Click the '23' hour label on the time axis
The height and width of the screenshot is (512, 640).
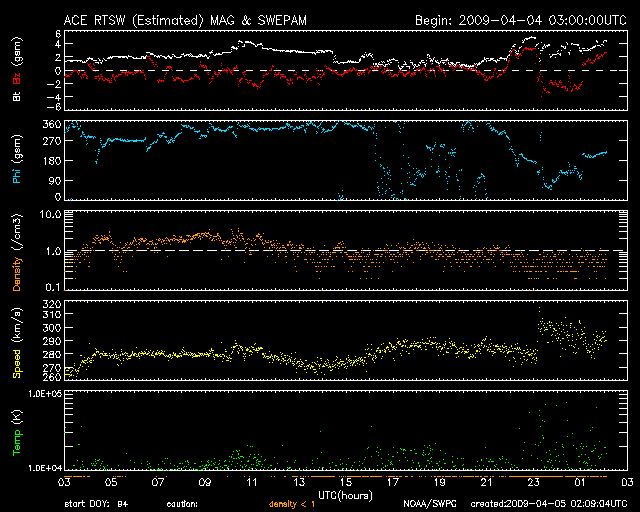533,482
